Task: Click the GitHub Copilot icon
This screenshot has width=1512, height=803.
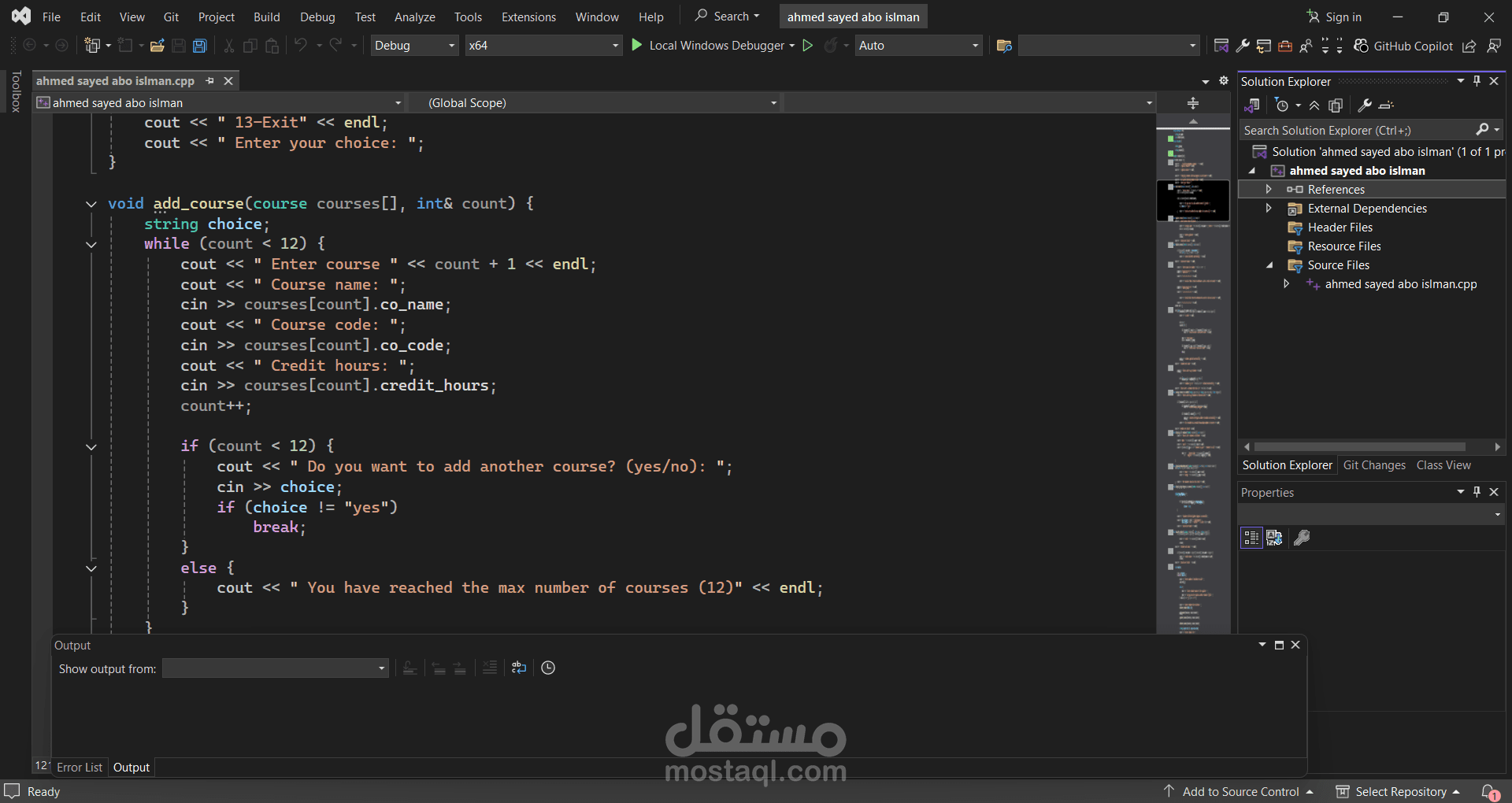Action: (x=1361, y=46)
